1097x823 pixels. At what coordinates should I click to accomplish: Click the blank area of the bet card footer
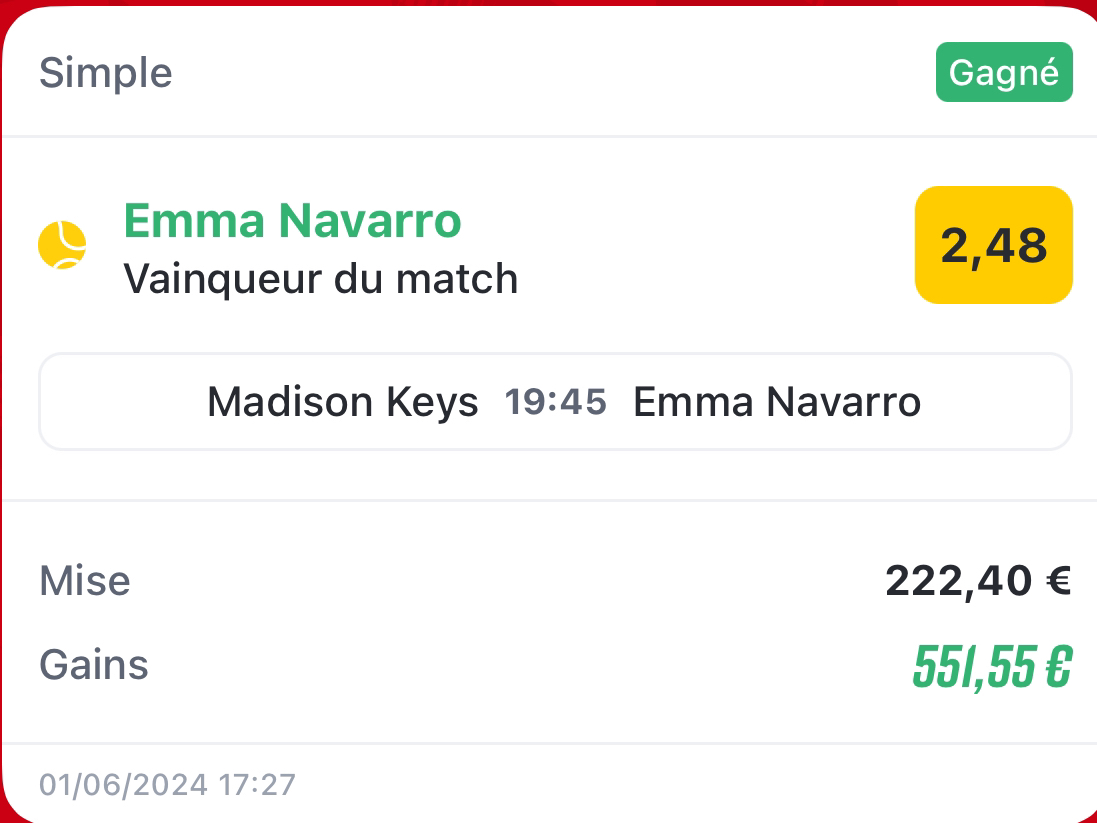click(x=693, y=784)
